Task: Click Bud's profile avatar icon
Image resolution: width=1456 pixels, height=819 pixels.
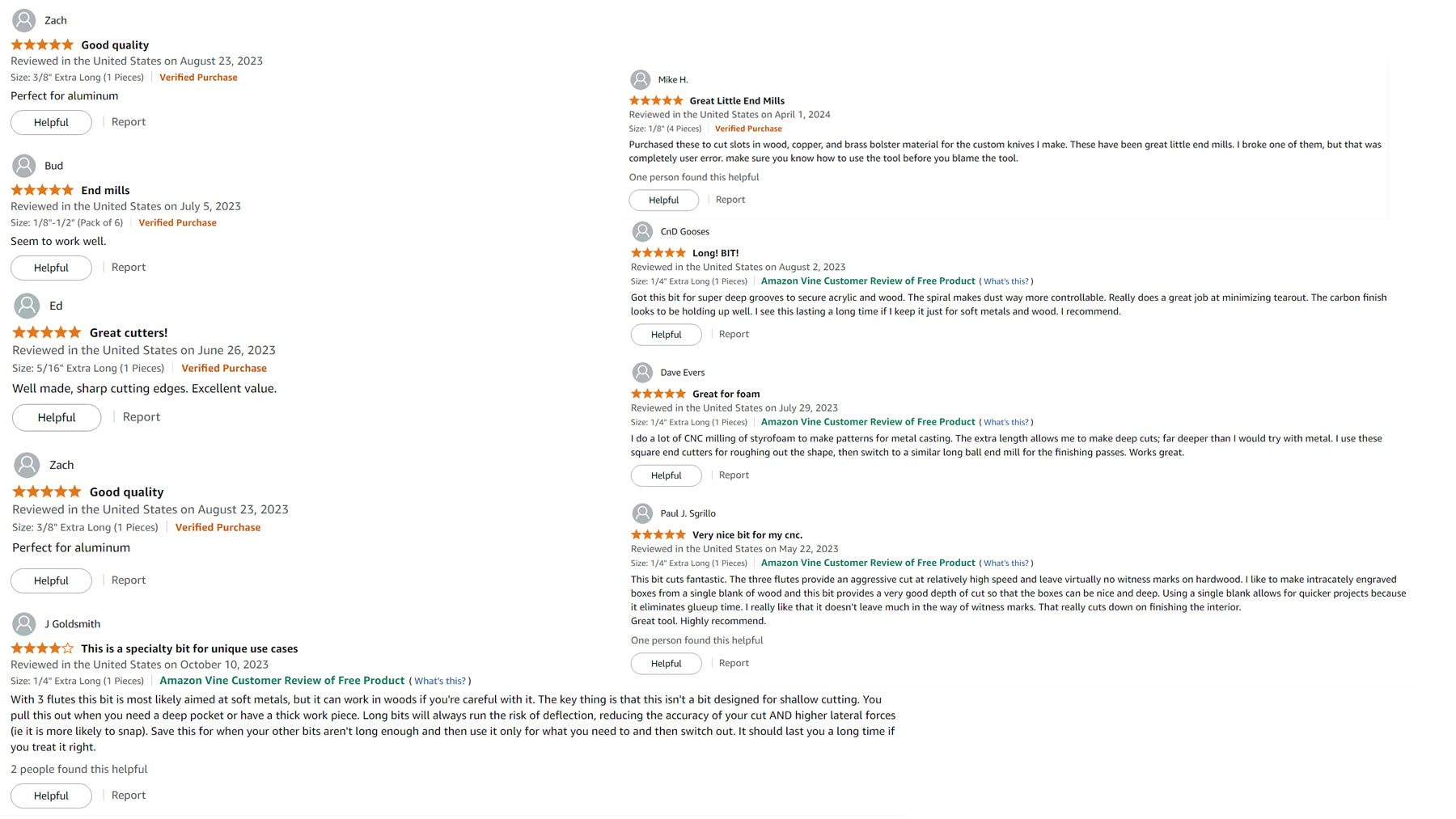Action: [x=24, y=166]
